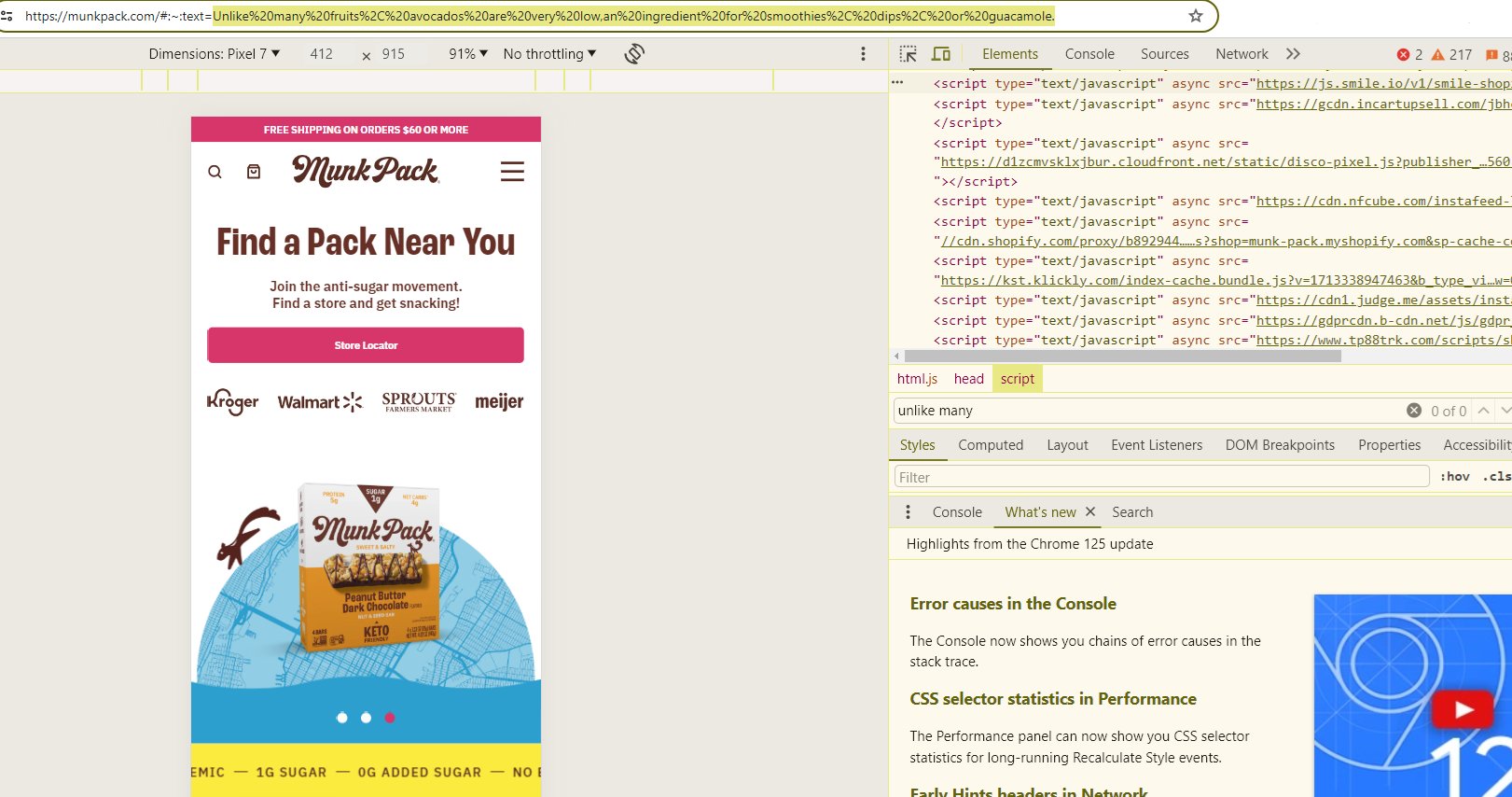Open device toolbar more options menu
Image resolution: width=1512 pixels, height=797 pixels.
coord(863,54)
